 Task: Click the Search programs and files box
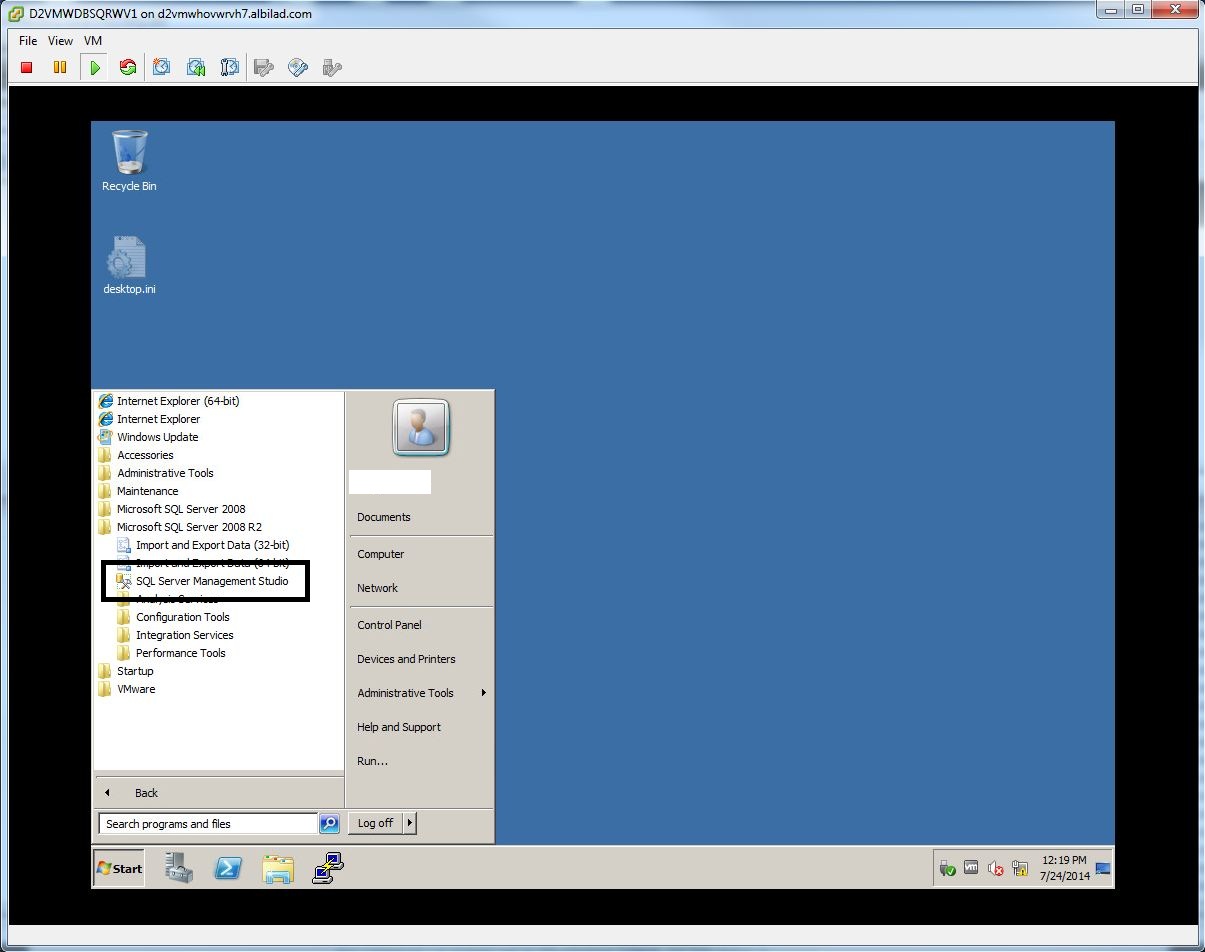208,824
